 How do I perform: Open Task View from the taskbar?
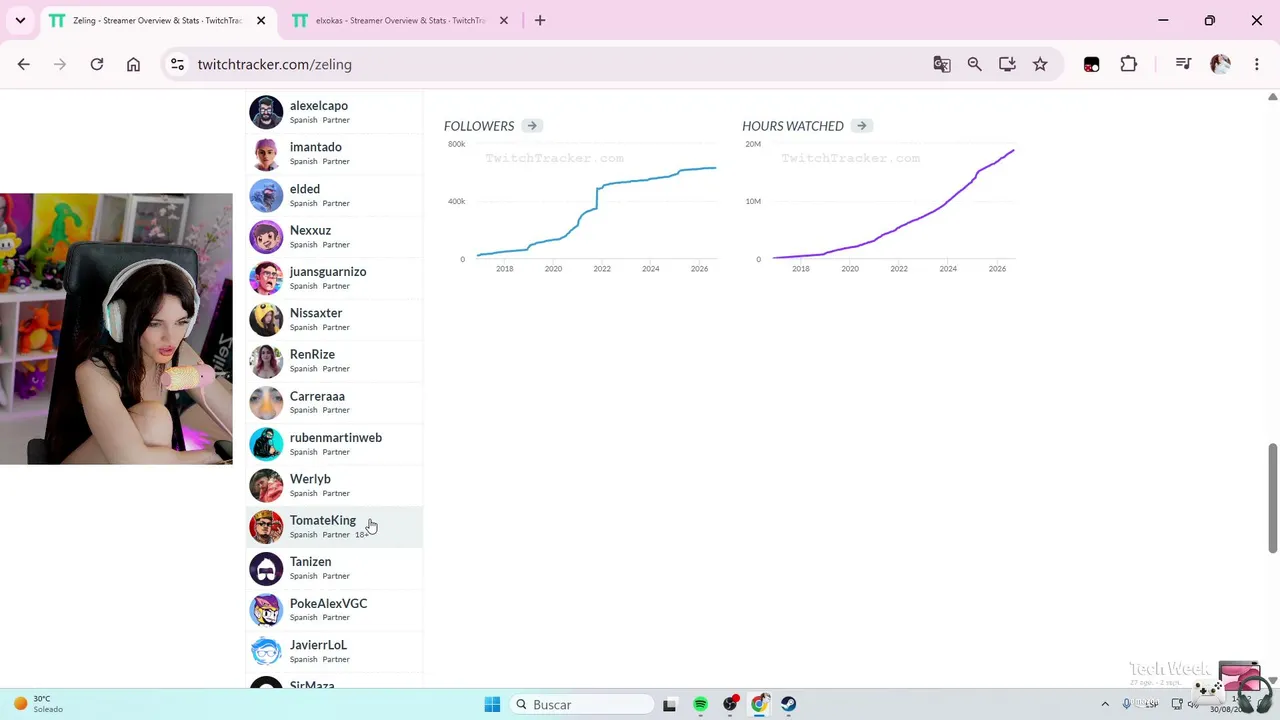click(x=670, y=704)
